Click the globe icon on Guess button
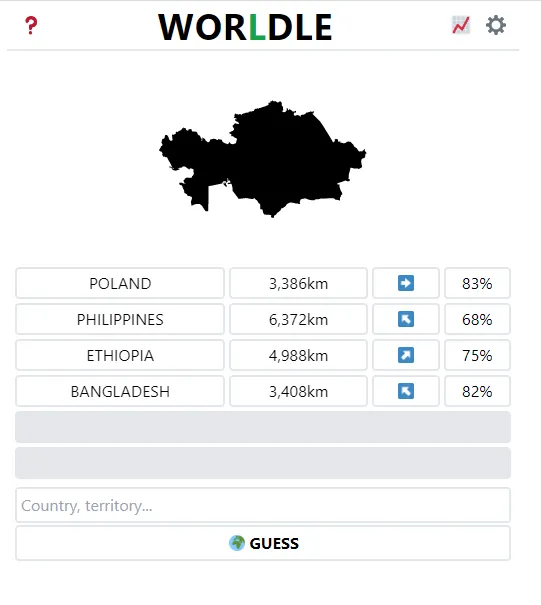 tap(237, 543)
